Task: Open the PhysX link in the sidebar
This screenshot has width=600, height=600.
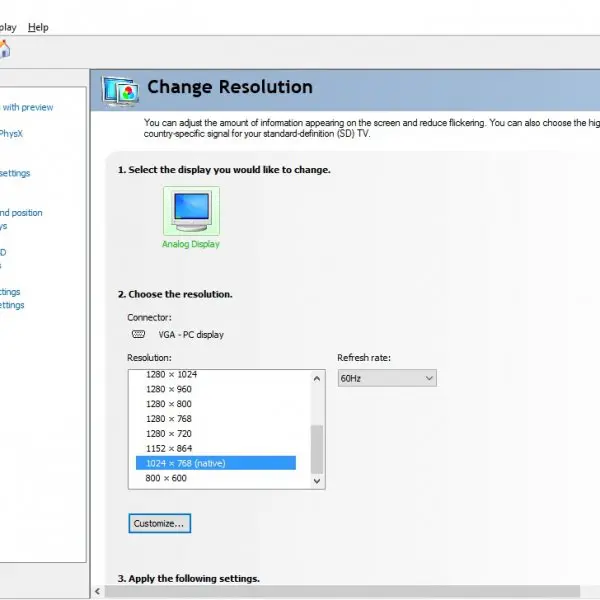Action: coord(11,134)
